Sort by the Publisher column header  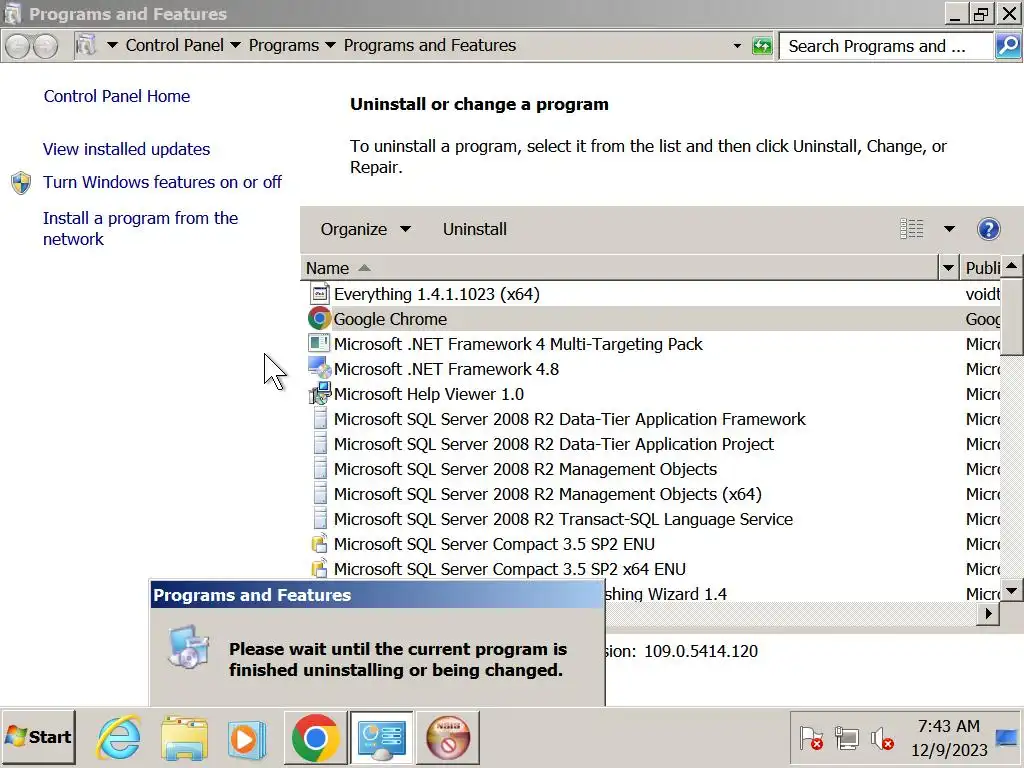981,268
